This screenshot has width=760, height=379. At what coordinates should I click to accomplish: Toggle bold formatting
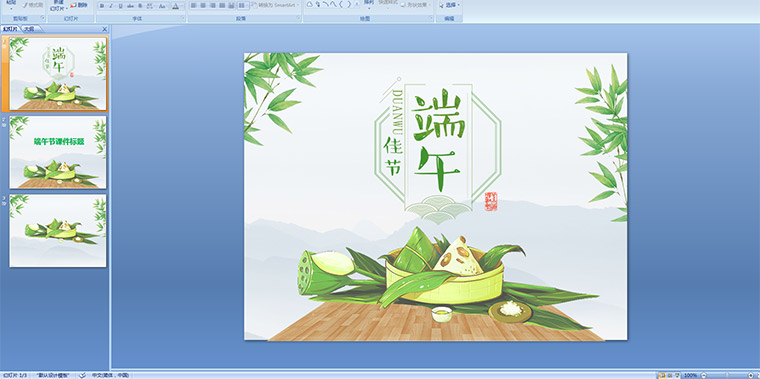[102, 6]
